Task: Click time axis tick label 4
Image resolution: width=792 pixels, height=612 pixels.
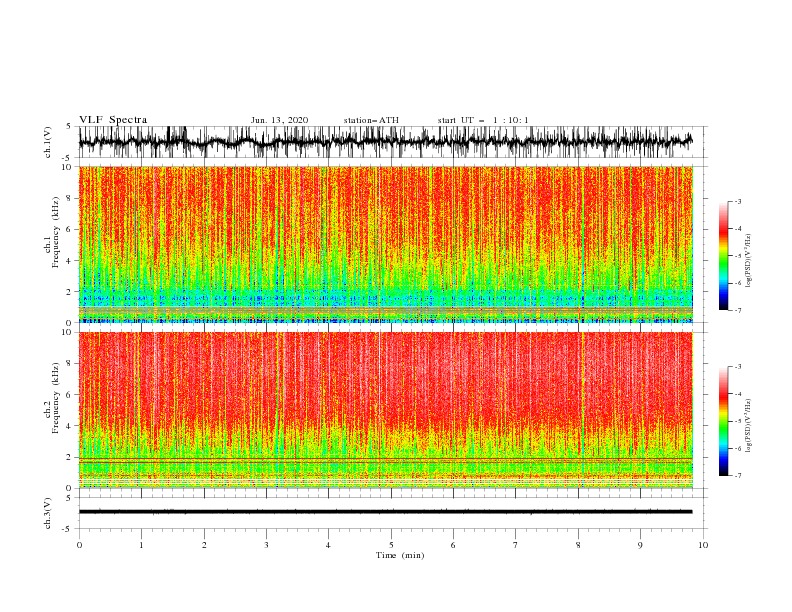Action: 328,545
